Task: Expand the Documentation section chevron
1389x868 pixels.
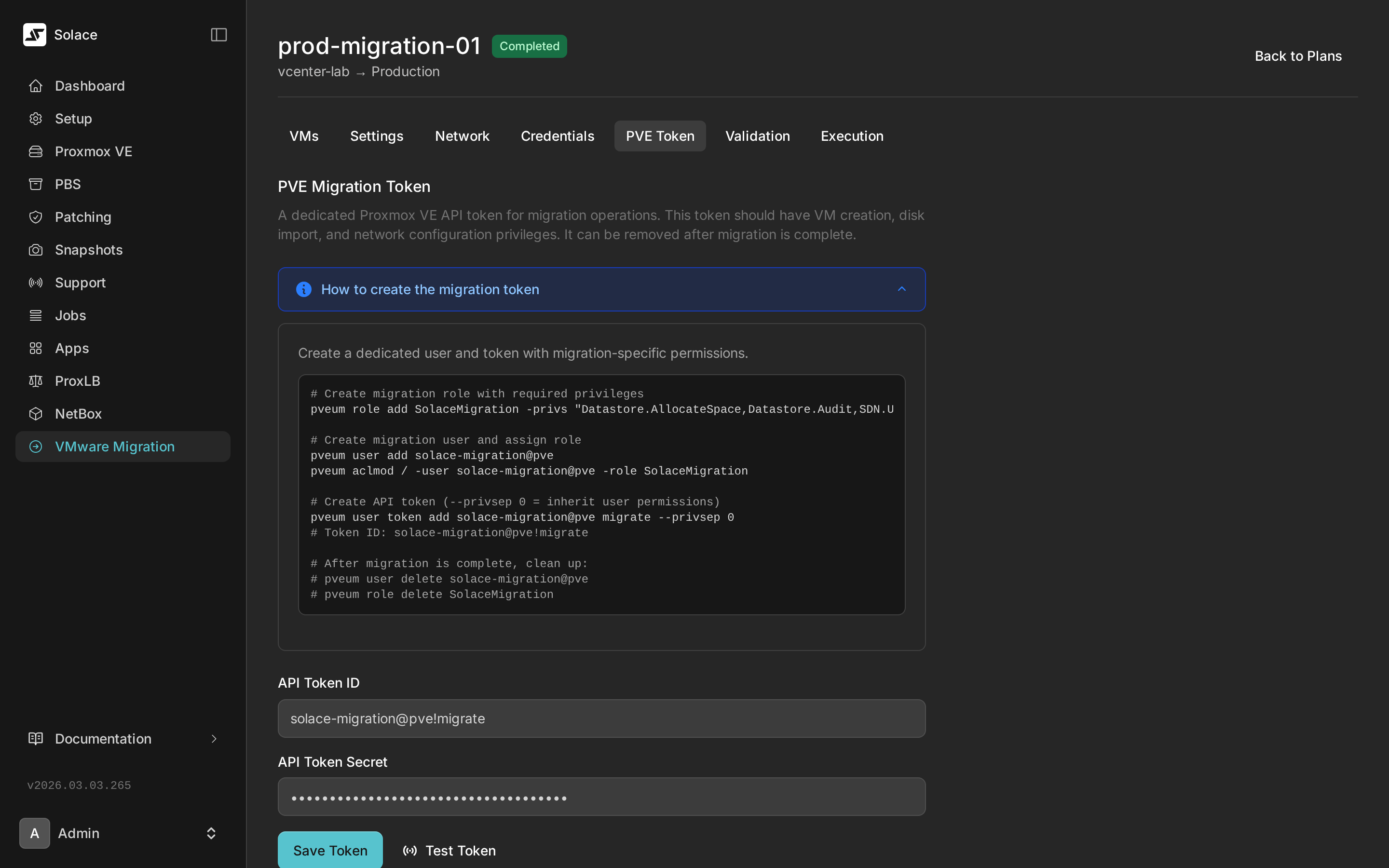Action: point(214,739)
